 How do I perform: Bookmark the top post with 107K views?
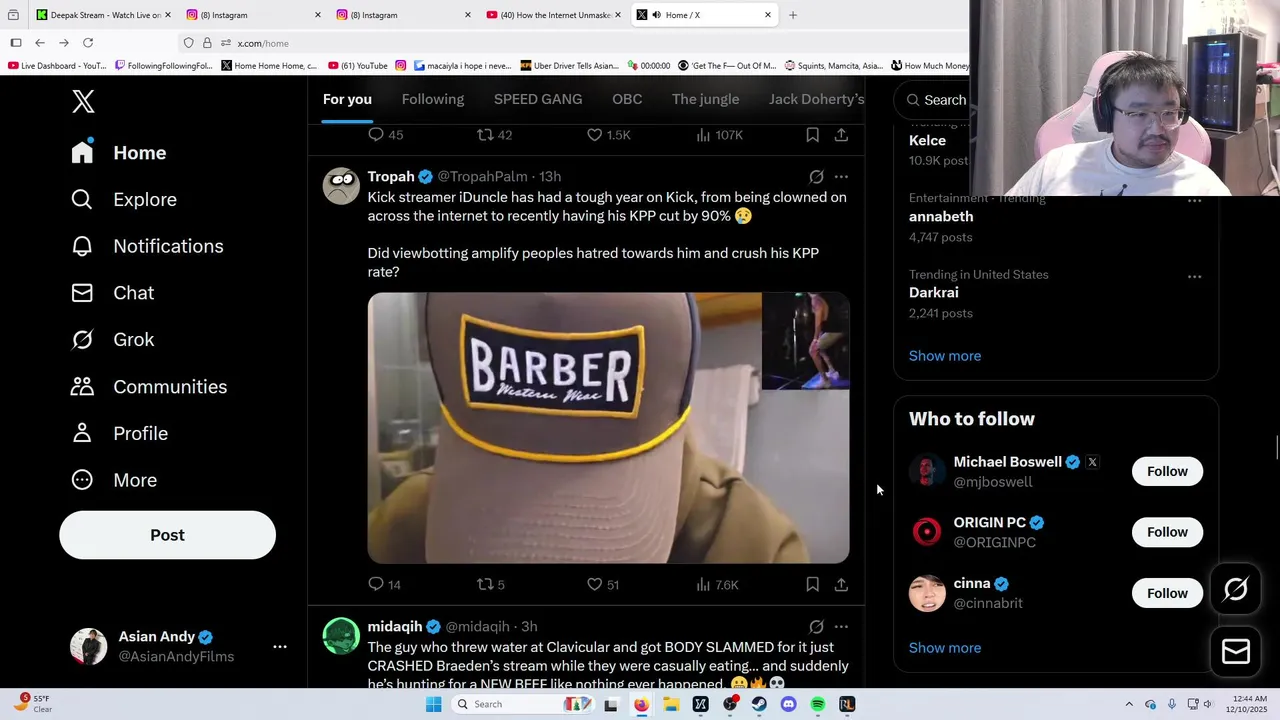click(812, 134)
